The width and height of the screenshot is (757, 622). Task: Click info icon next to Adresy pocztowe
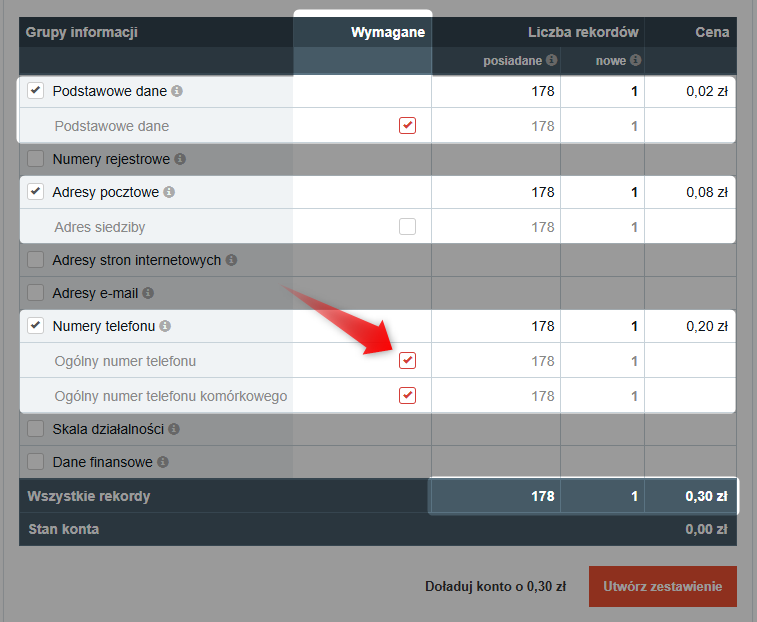(x=169, y=192)
